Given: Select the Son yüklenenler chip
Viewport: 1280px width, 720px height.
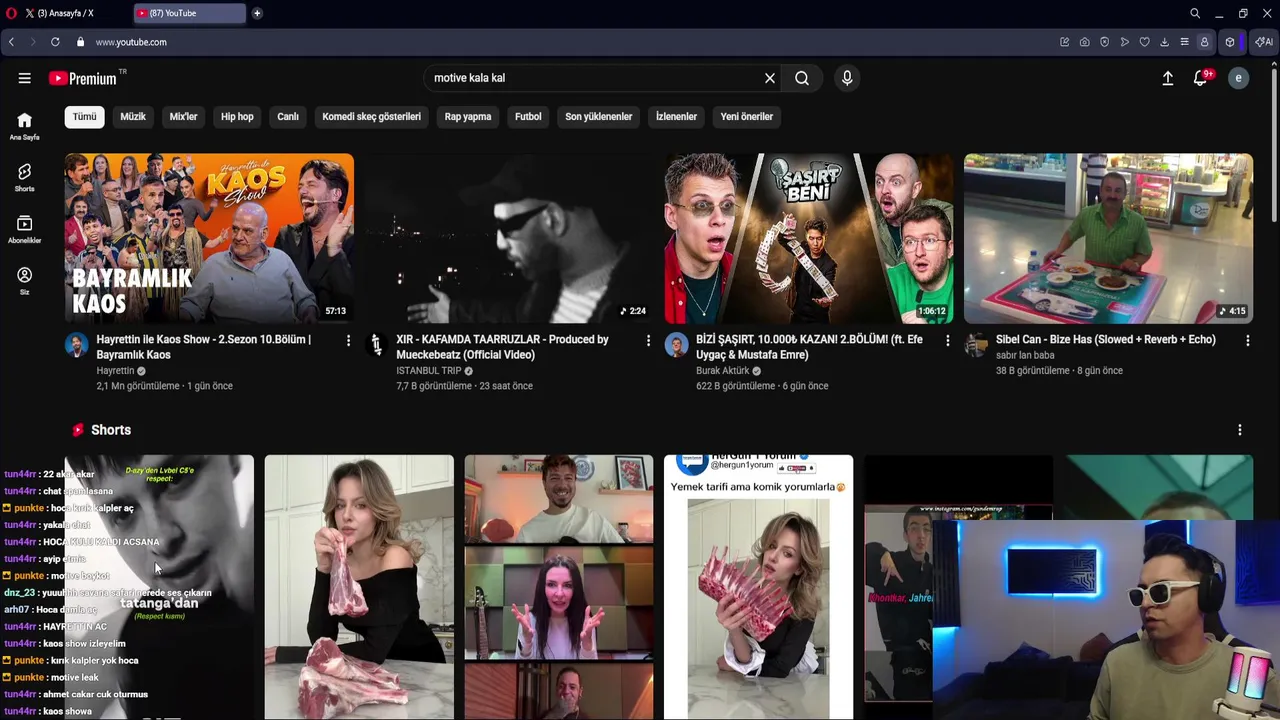Looking at the screenshot, I should click(598, 116).
